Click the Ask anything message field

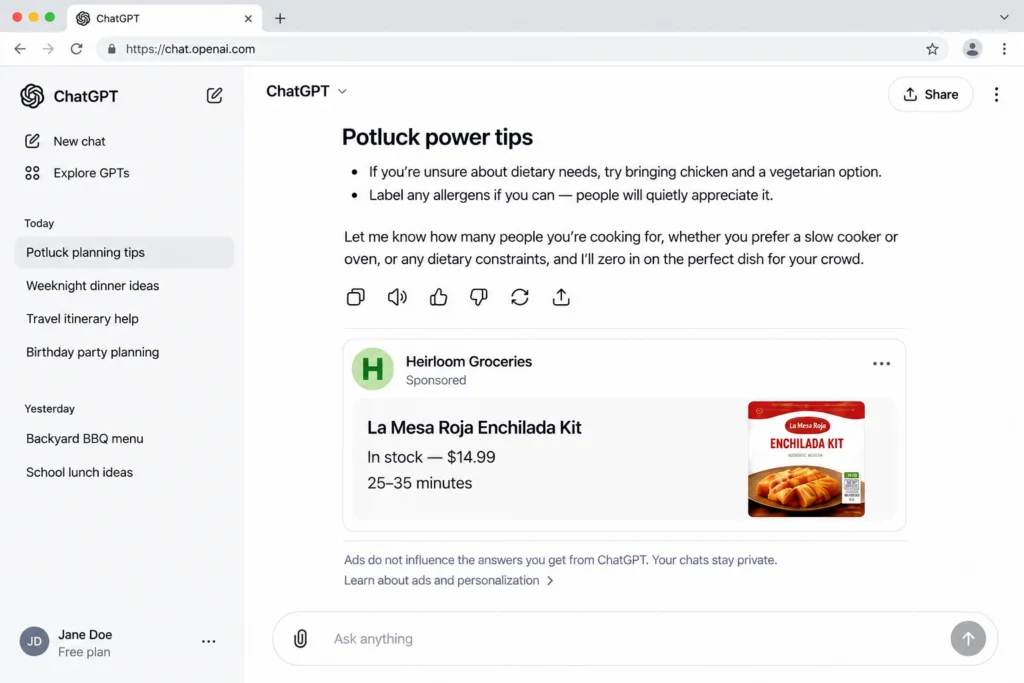633,639
